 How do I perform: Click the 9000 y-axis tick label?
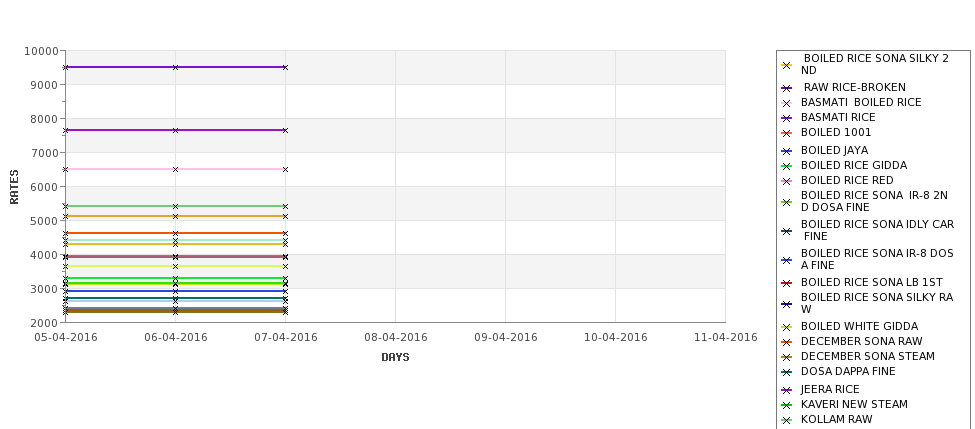(x=45, y=85)
